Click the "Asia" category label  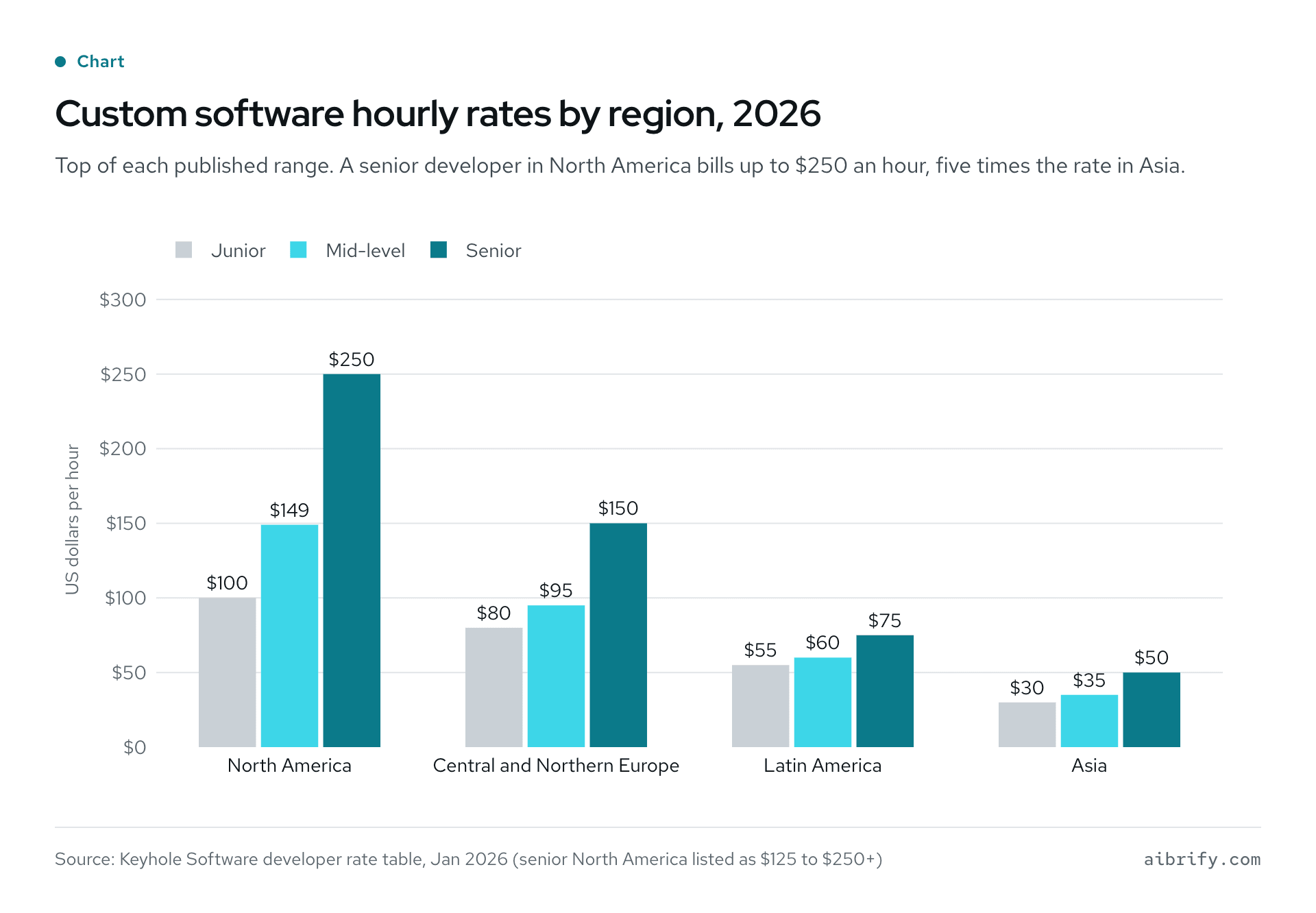(1089, 765)
